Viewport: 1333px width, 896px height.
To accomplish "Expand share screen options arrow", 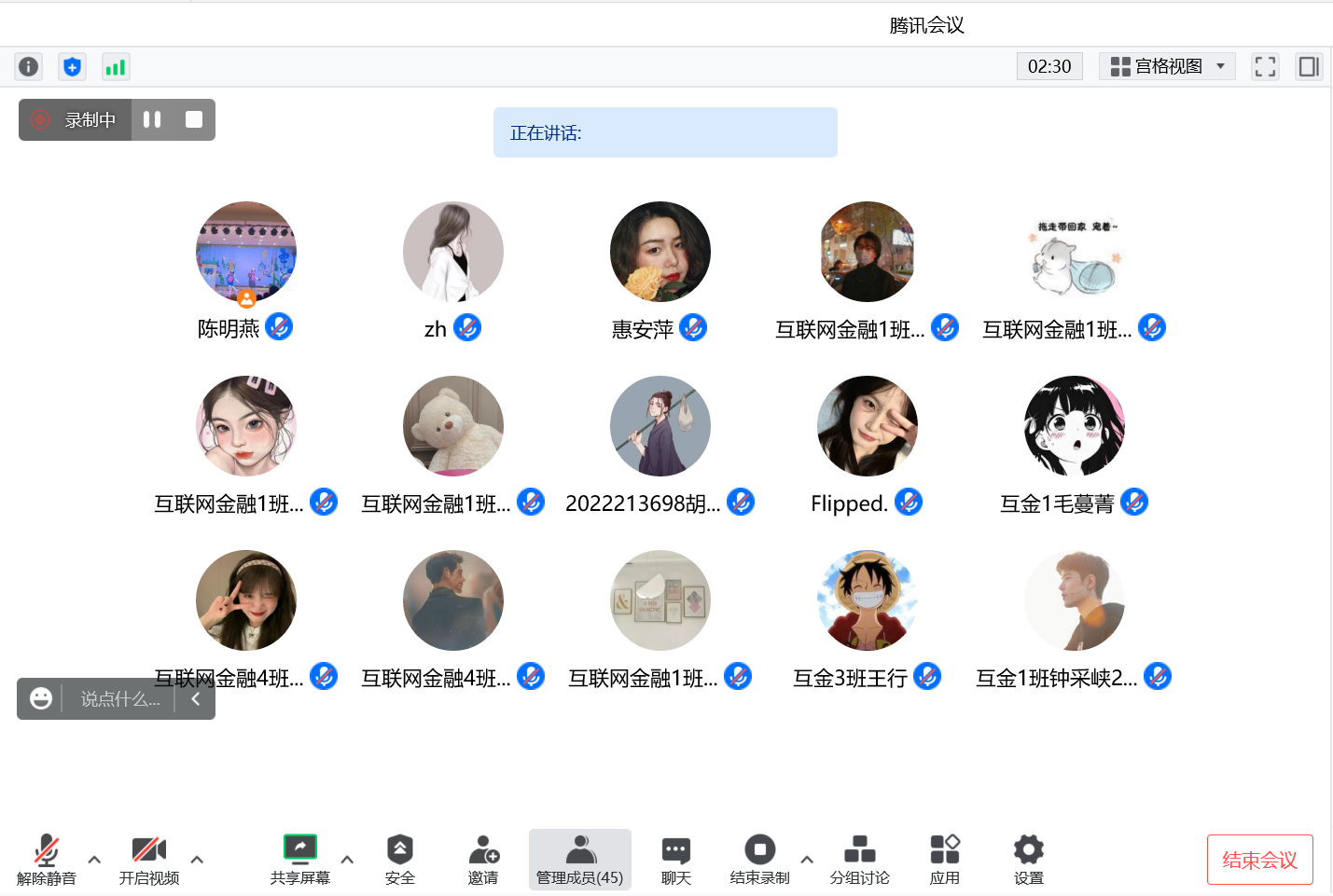I will [x=347, y=860].
